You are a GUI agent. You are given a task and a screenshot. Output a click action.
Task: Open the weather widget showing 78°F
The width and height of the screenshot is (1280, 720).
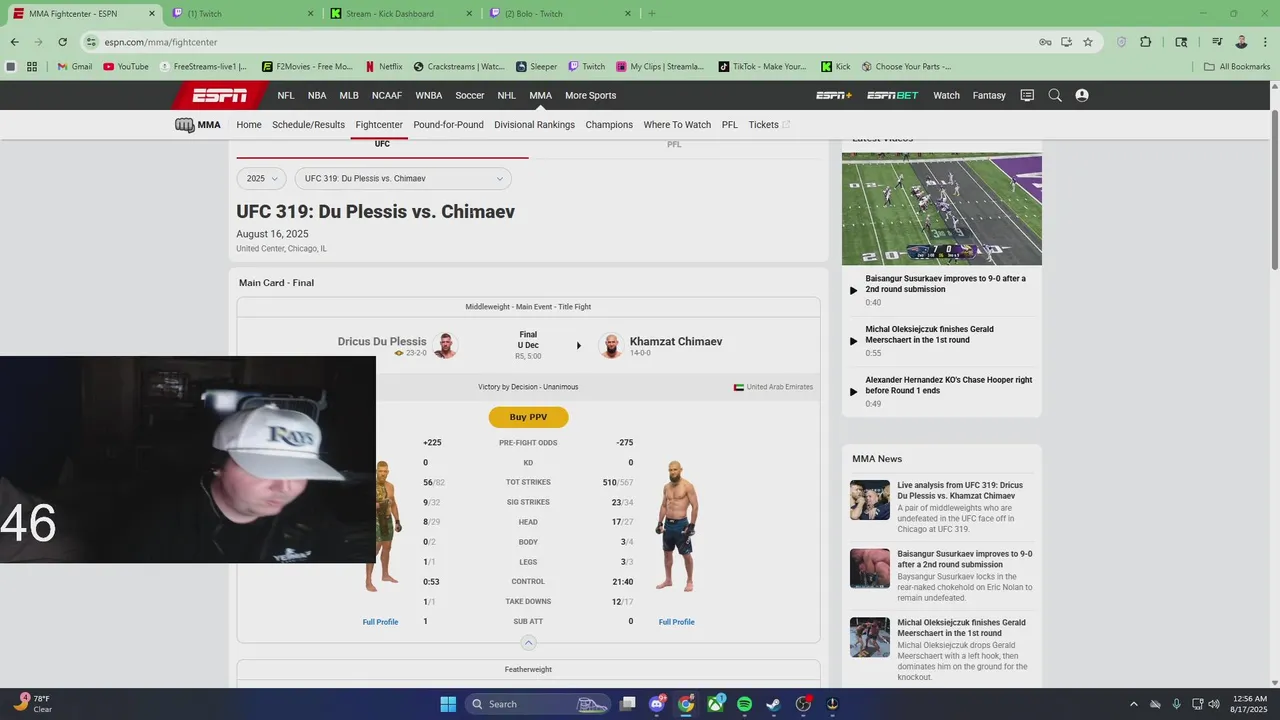(34, 704)
